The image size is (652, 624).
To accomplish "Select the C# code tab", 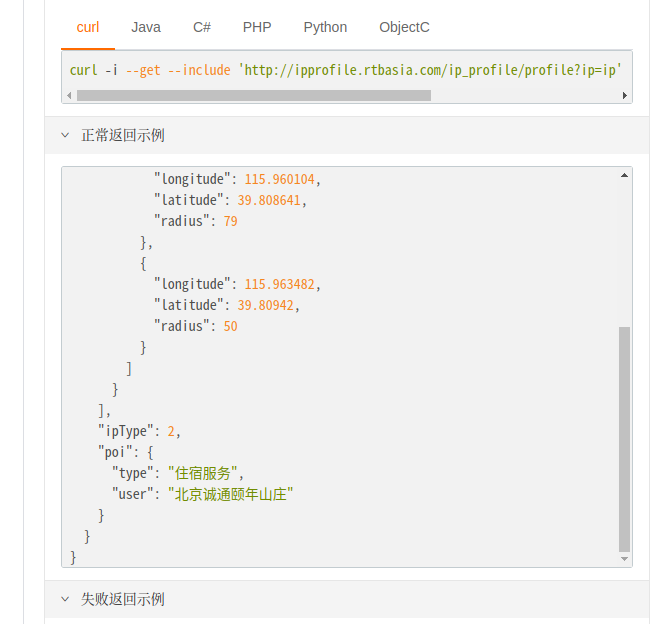I will click(x=201, y=27).
